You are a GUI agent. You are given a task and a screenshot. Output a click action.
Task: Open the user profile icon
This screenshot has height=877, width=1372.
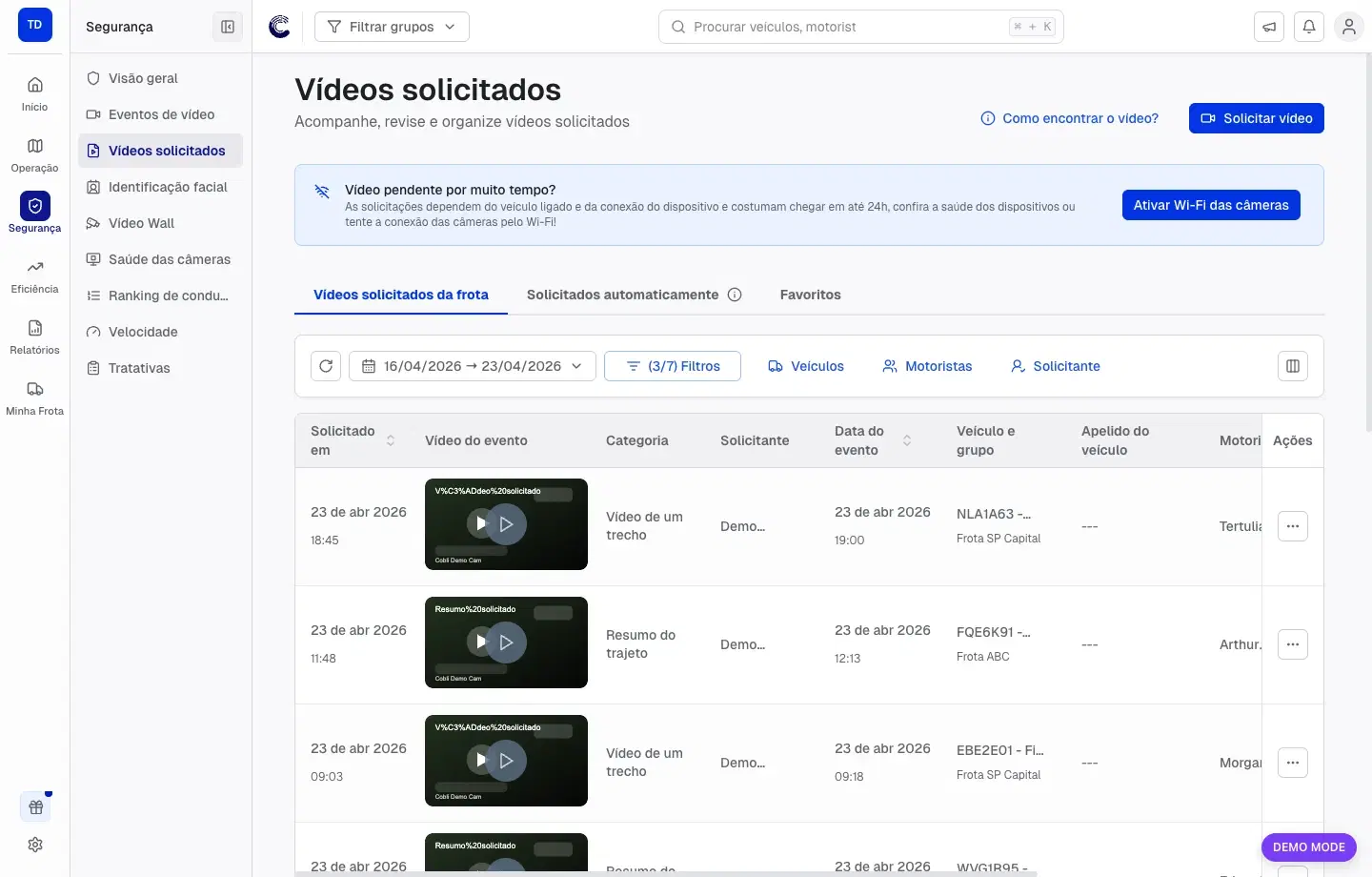click(x=1349, y=27)
